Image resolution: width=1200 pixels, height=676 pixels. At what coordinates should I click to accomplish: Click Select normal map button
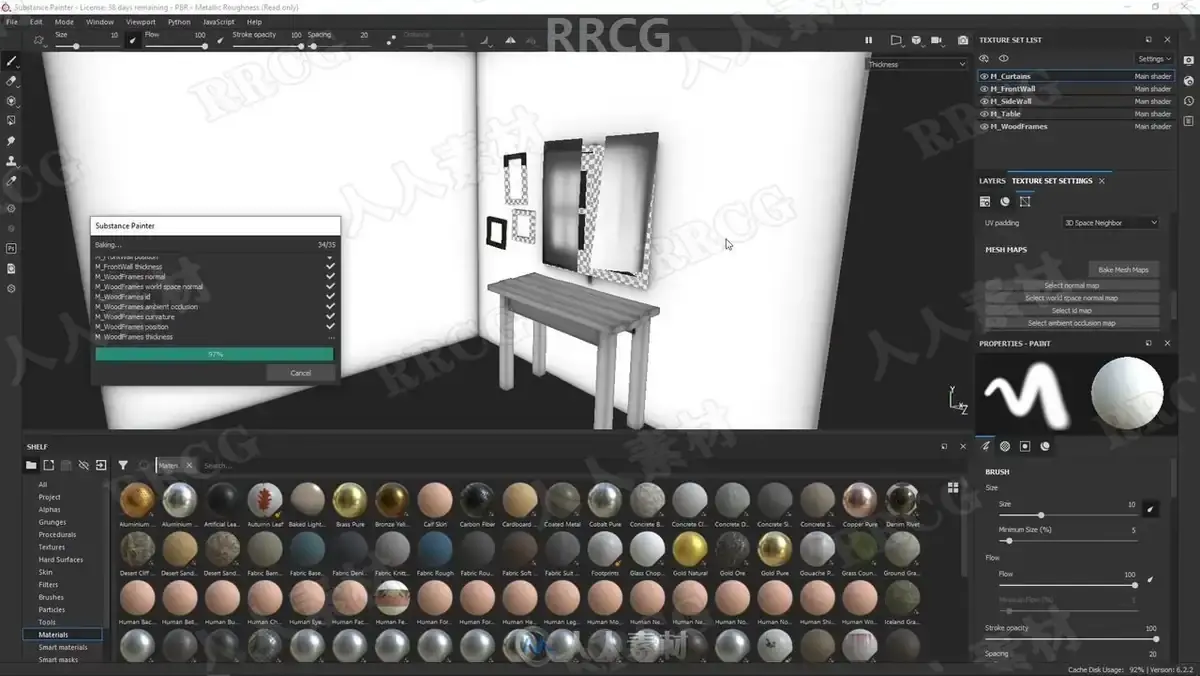pyautogui.click(x=1071, y=285)
